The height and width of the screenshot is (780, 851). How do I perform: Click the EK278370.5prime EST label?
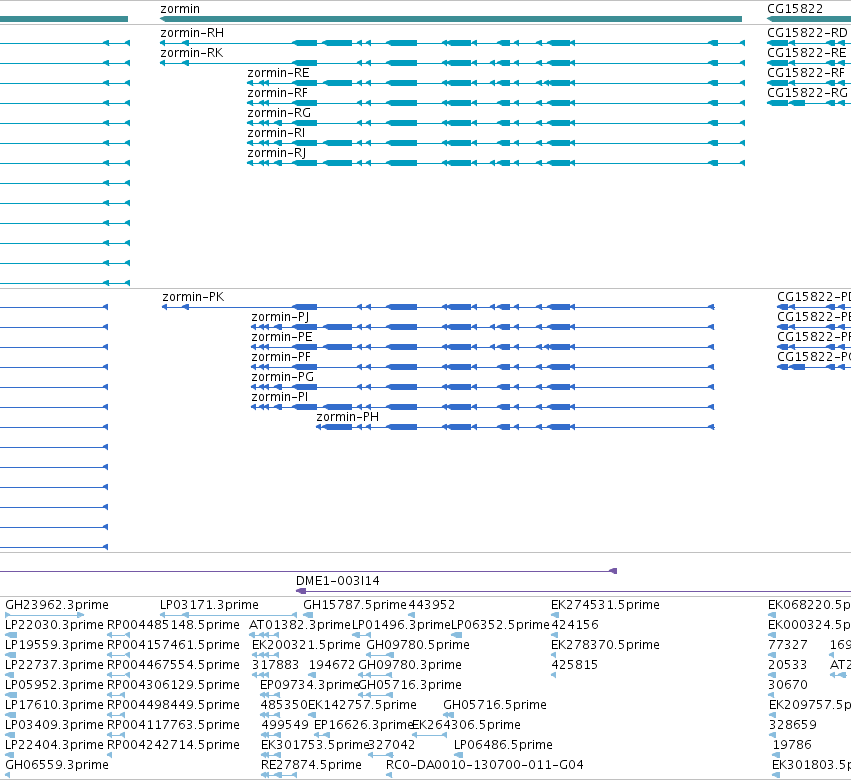pos(605,645)
